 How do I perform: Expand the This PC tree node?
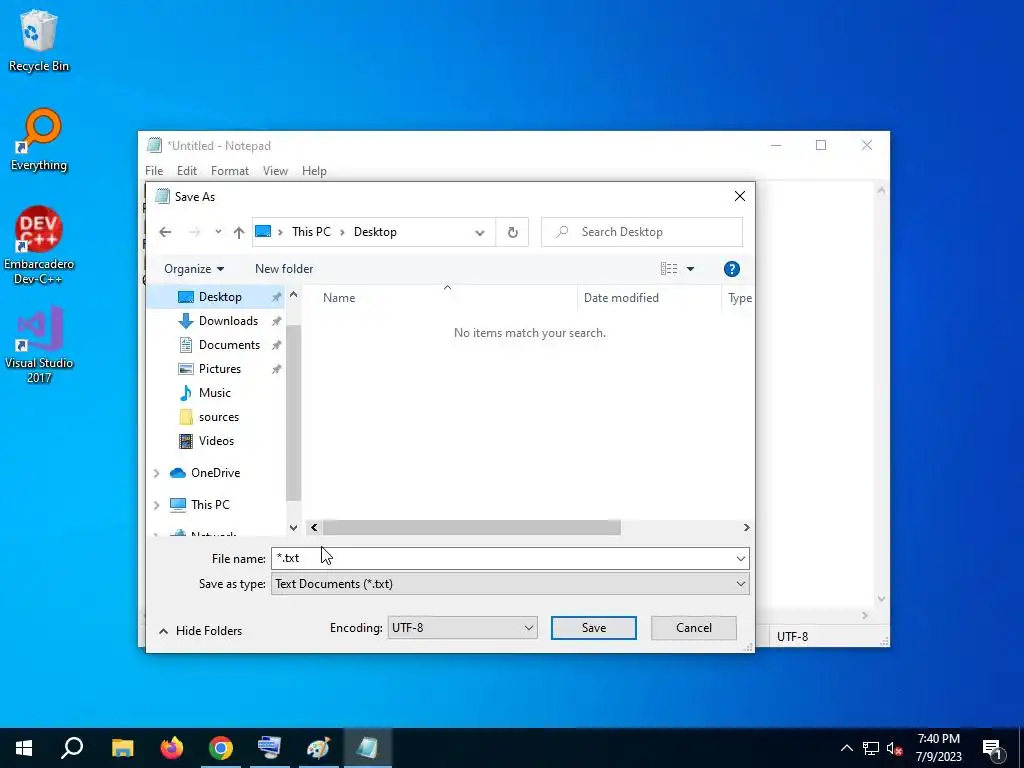click(x=157, y=505)
